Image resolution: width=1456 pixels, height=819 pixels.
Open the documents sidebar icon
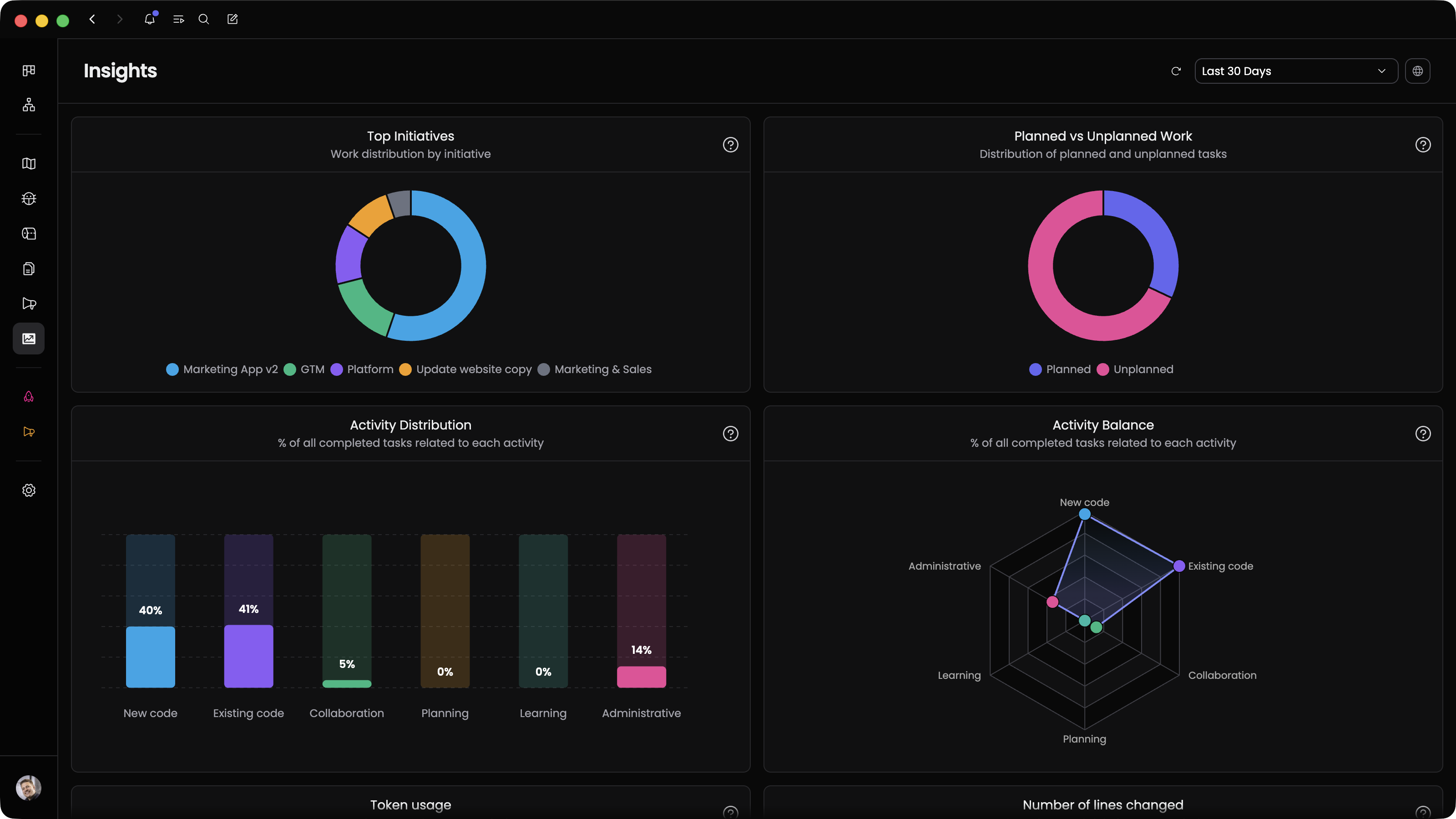pyautogui.click(x=29, y=268)
